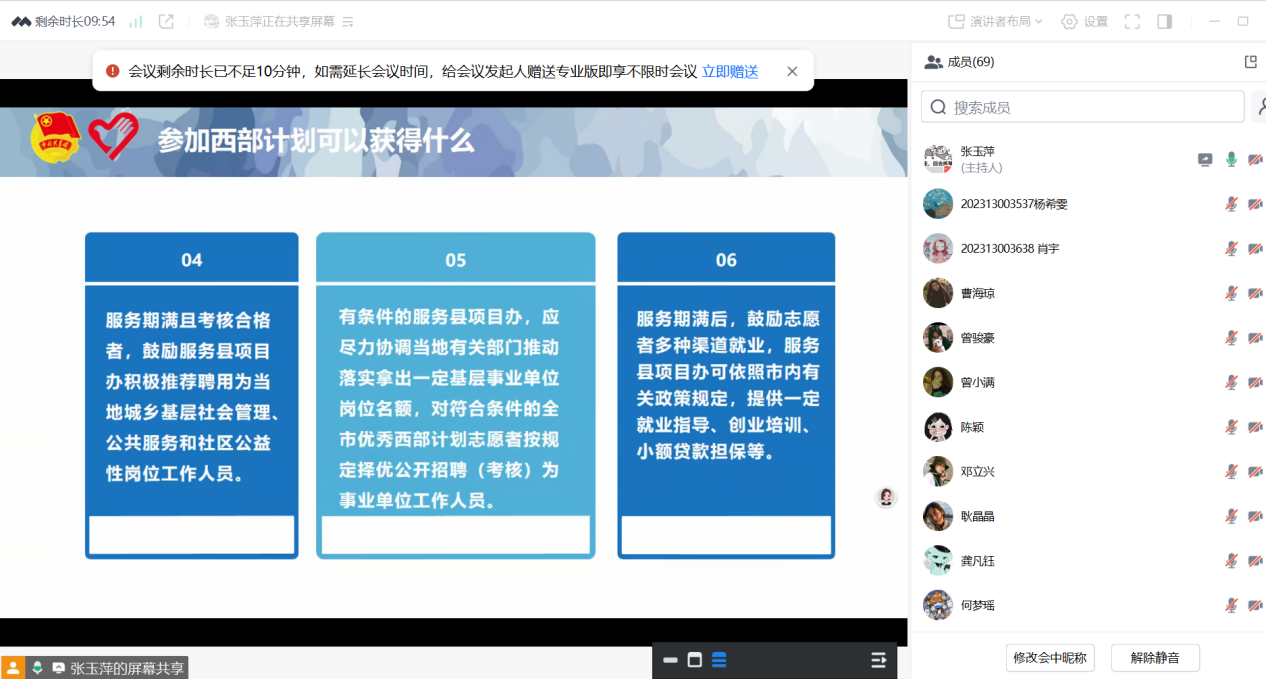Click the pop-out share icon beside signal bars

click(167, 21)
